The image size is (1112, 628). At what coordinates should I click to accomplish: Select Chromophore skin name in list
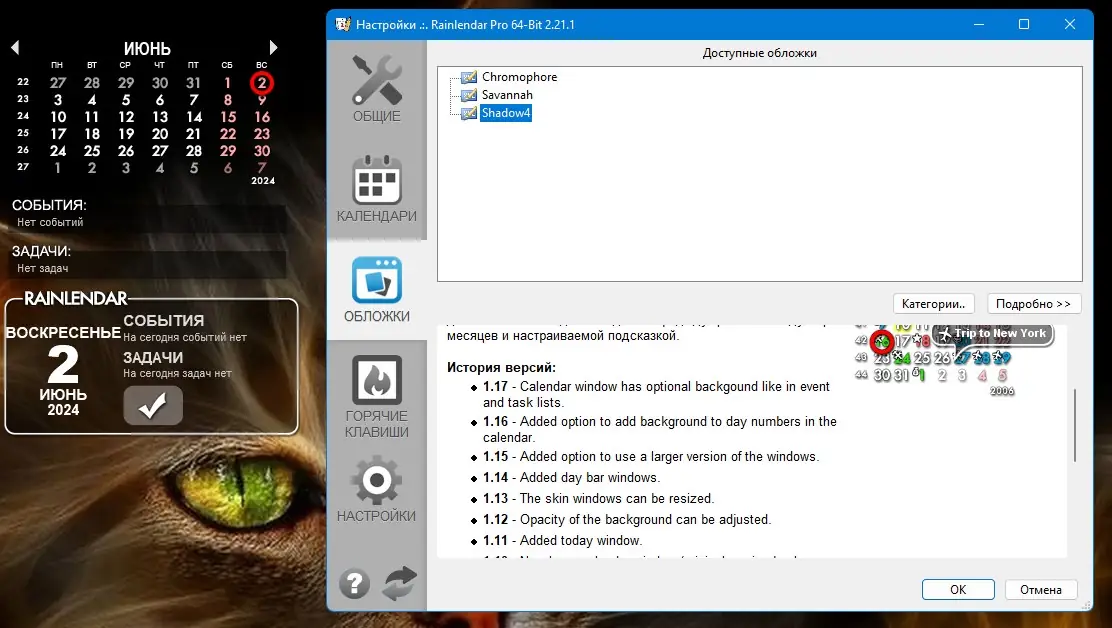519,77
